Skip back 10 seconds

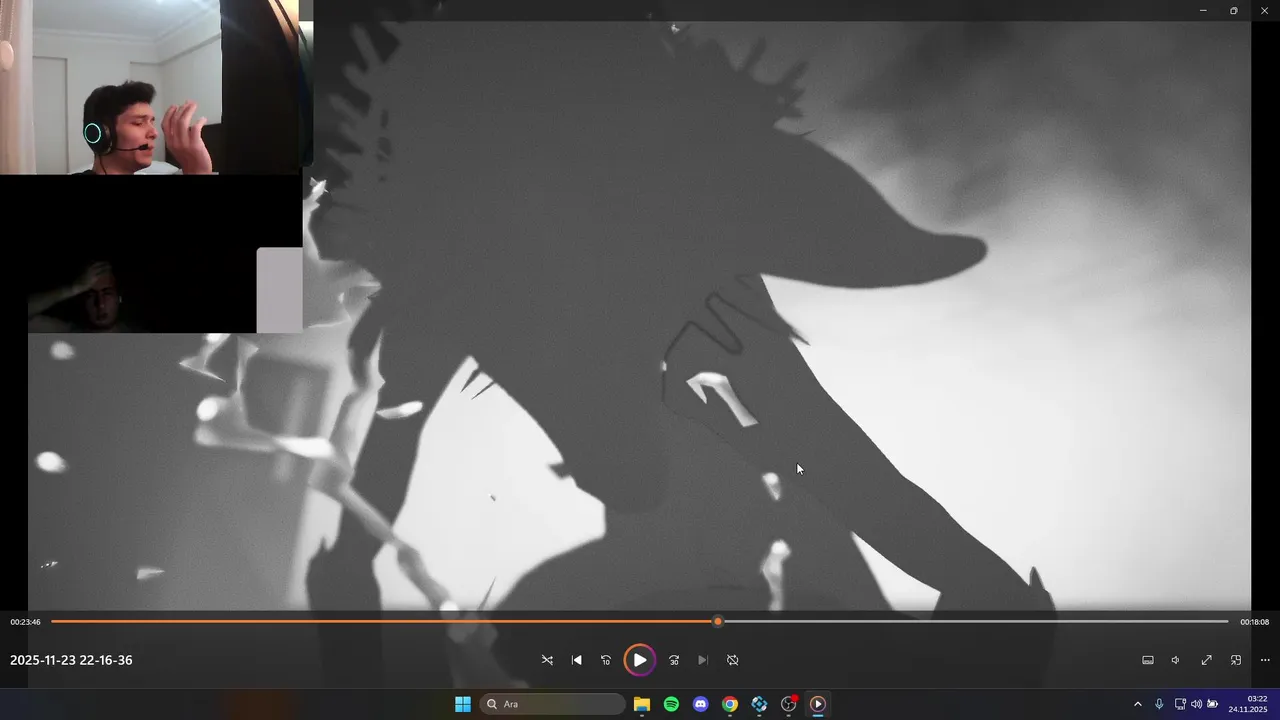pyautogui.click(x=605, y=660)
